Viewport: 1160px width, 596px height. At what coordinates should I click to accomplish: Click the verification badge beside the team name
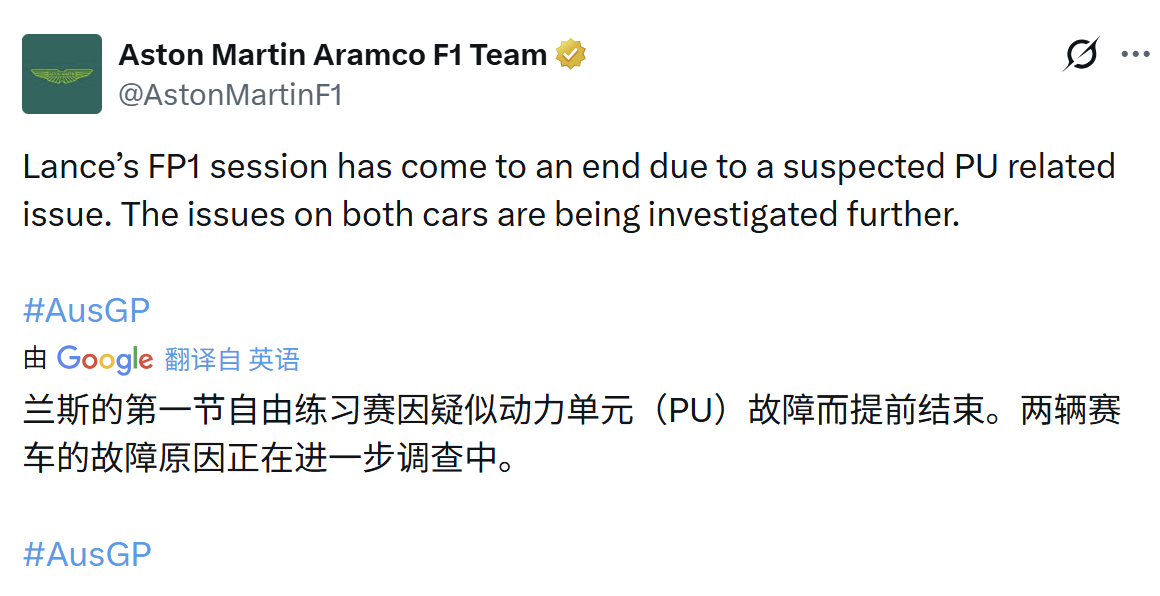pyautogui.click(x=570, y=53)
